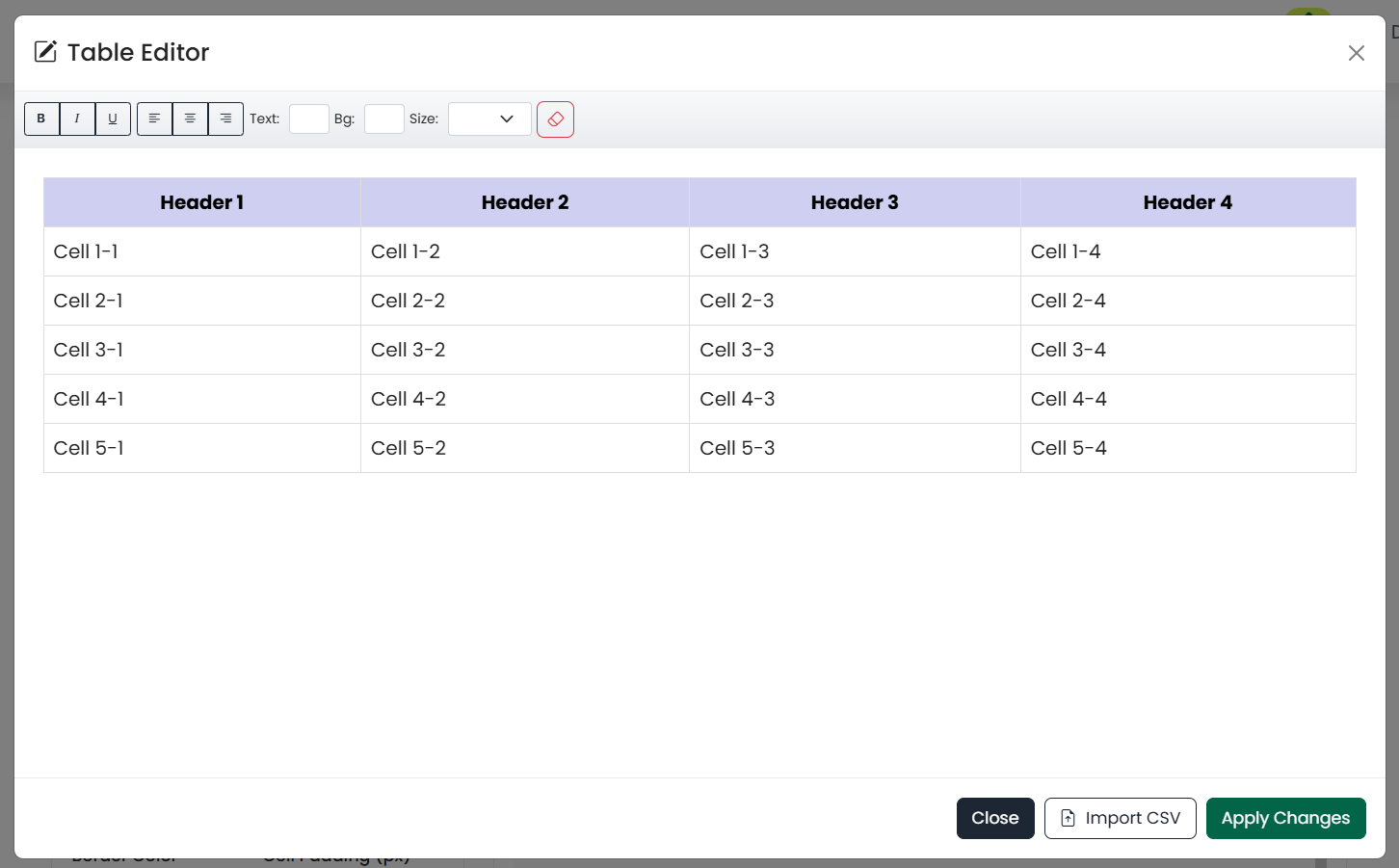
Task: Click table cell labeled Cell 1-1
Action: [202, 251]
